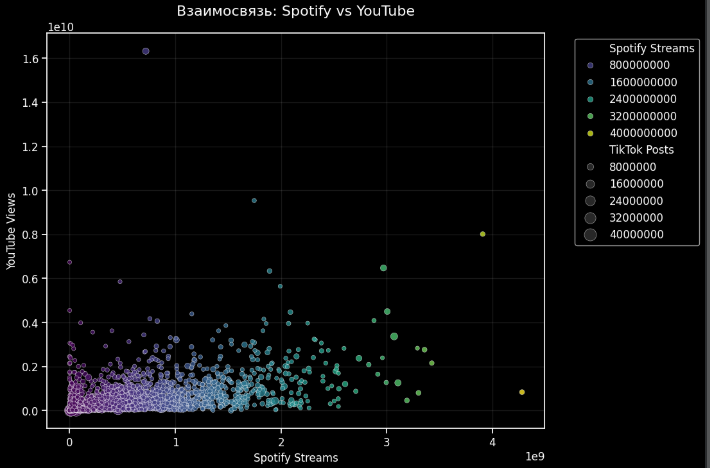The height and width of the screenshot is (468, 710).
Task: Click the yellow point at 0.8e10 YouTube views
Action: 483,234
